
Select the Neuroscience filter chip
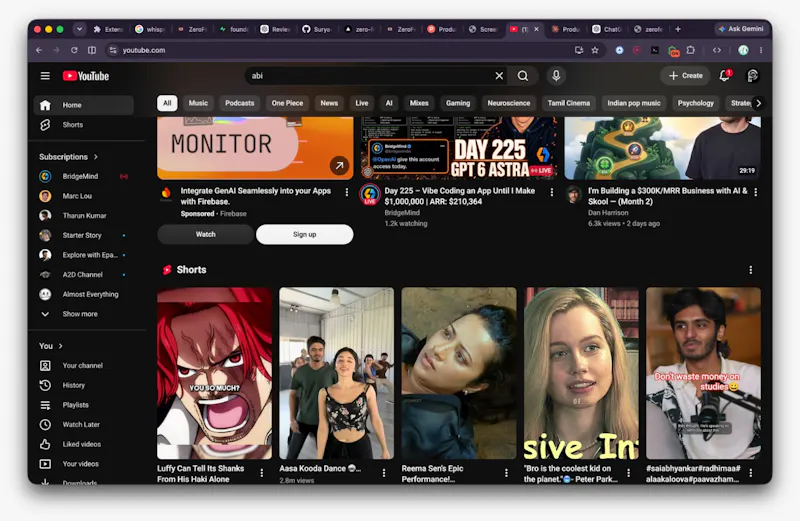coord(509,103)
